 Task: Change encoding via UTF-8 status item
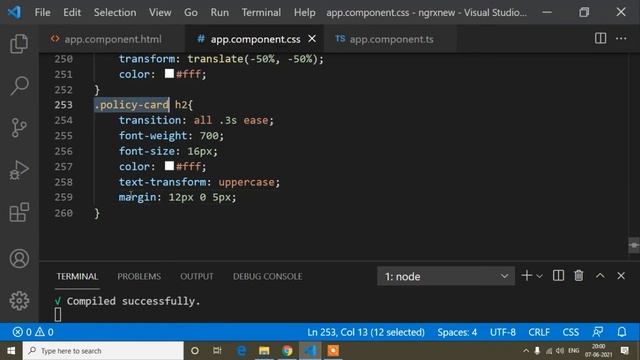coord(502,332)
